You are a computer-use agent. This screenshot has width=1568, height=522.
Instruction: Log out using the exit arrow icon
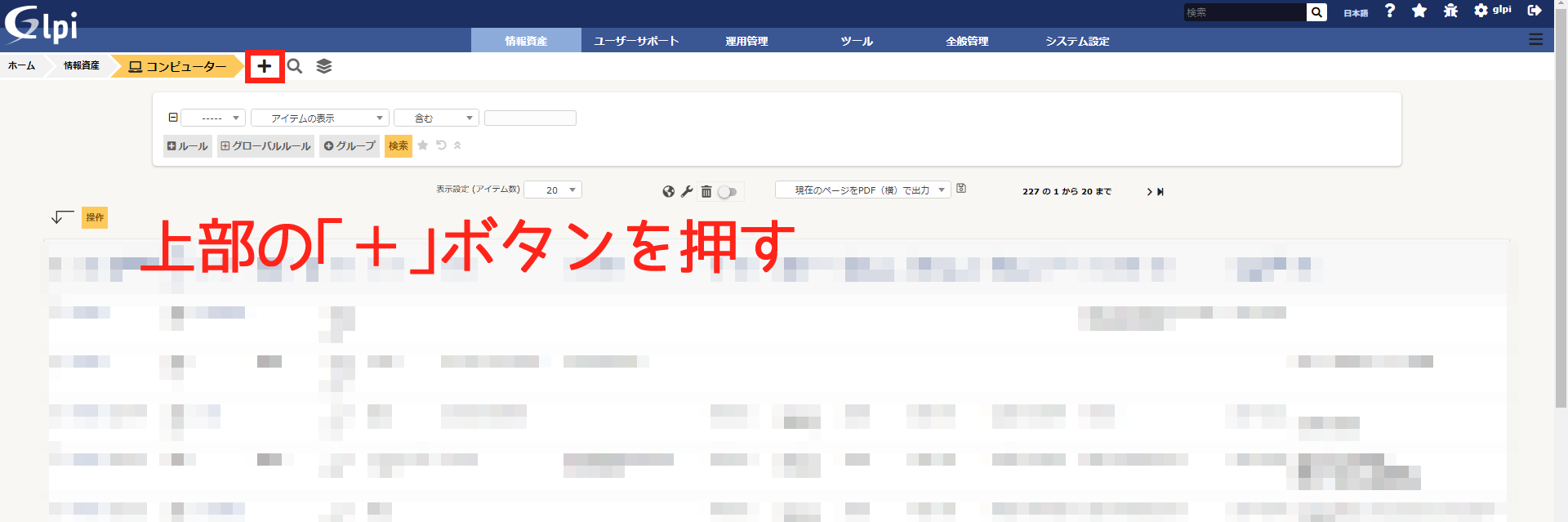click(1535, 11)
